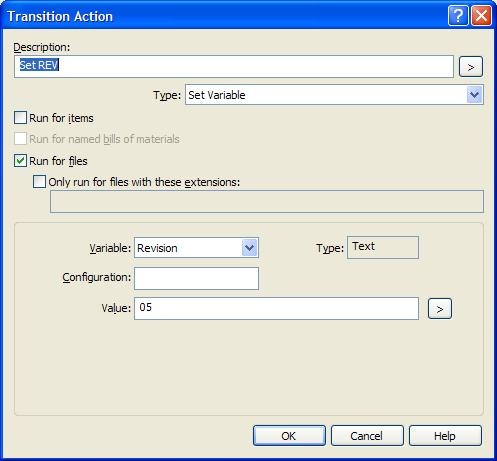Screen dimensions: 497x461
Task: Expand the Variable dropdown showing Revision
Action: pyautogui.click(x=196, y=248)
